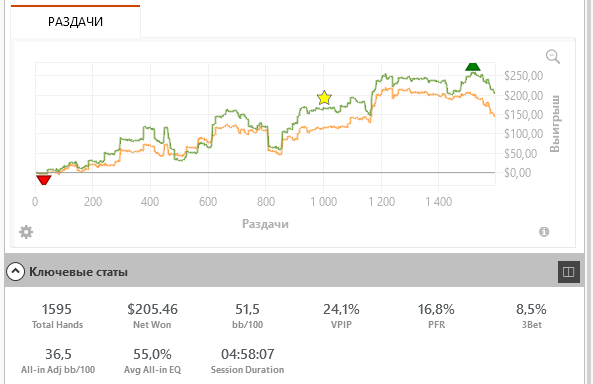Click the yellow star marker
This screenshot has height=384, width=593.
coord(324,98)
